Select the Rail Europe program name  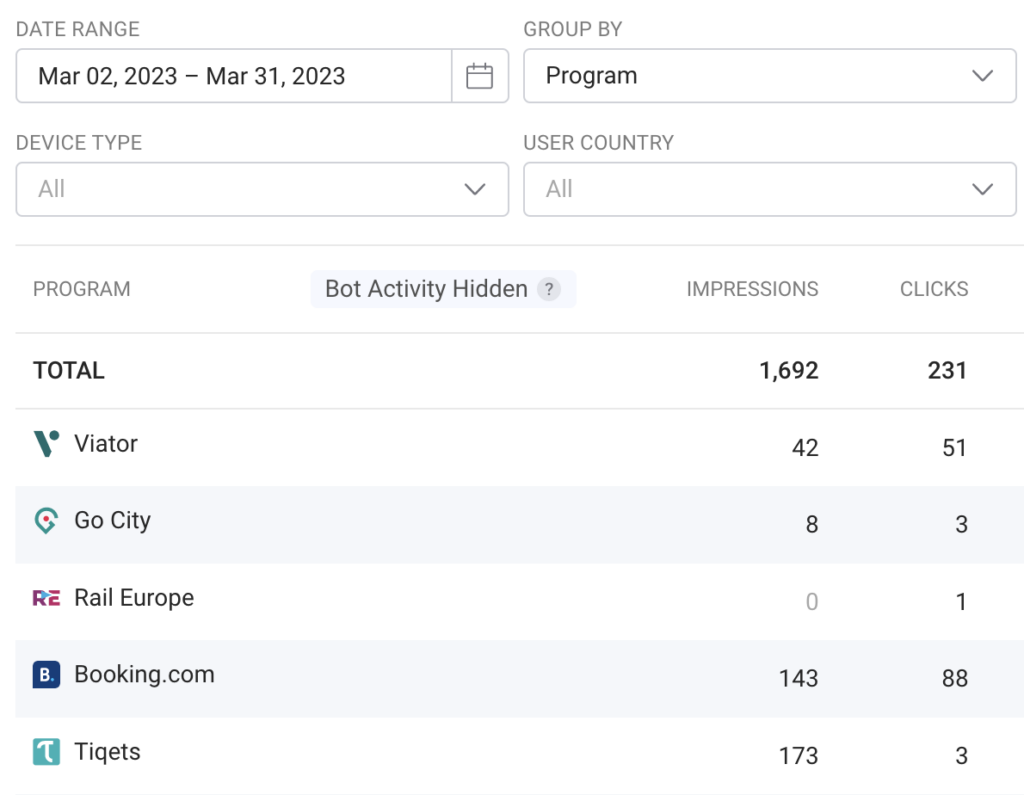(134, 598)
